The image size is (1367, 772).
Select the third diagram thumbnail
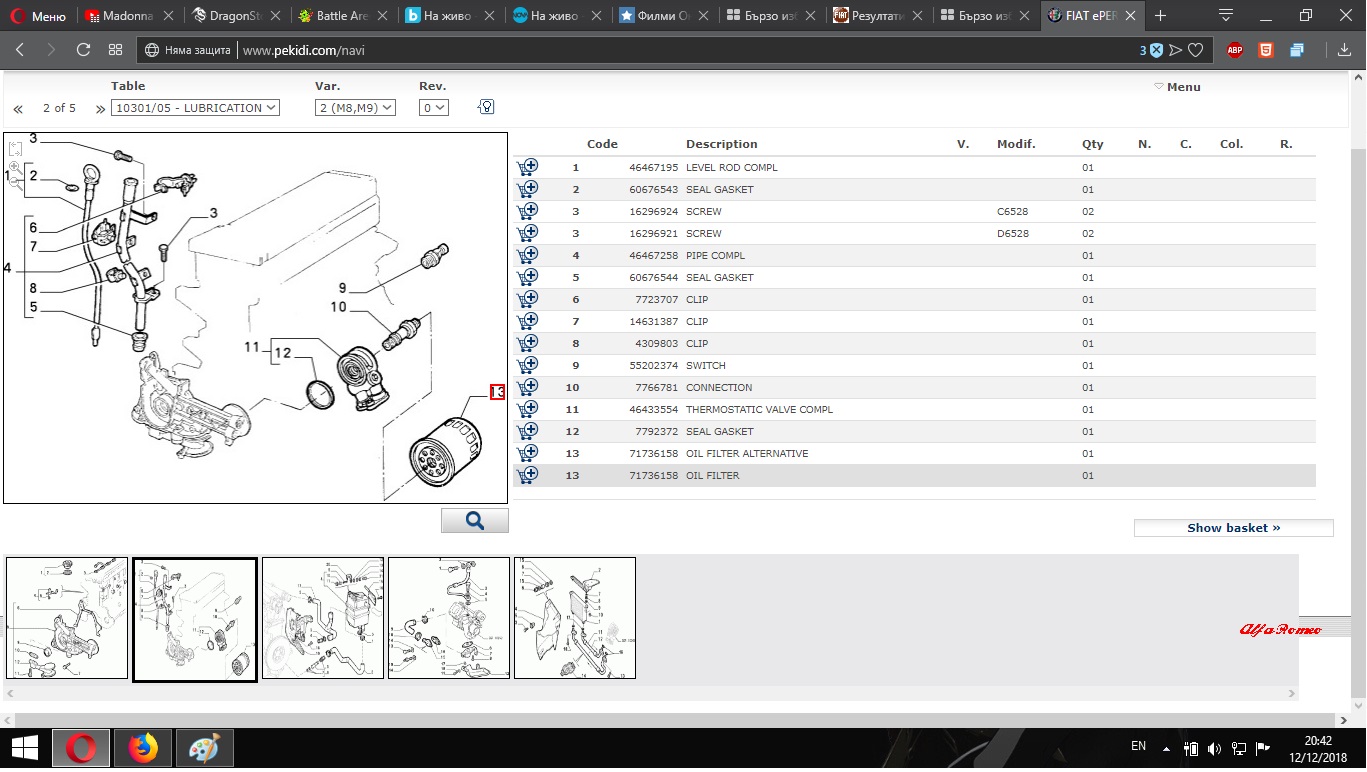tap(323, 619)
